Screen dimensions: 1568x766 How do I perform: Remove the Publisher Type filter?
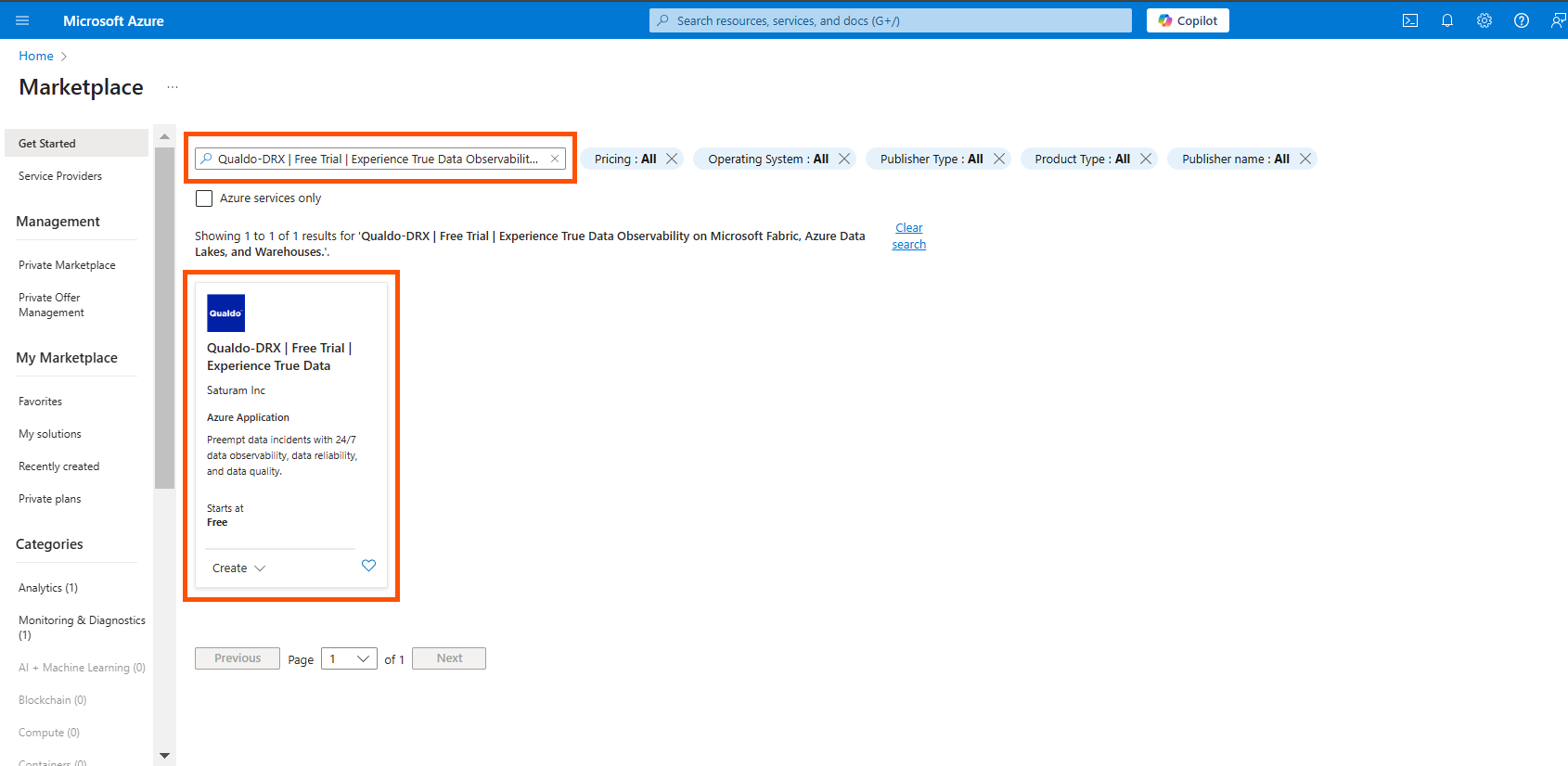[x=999, y=159]
